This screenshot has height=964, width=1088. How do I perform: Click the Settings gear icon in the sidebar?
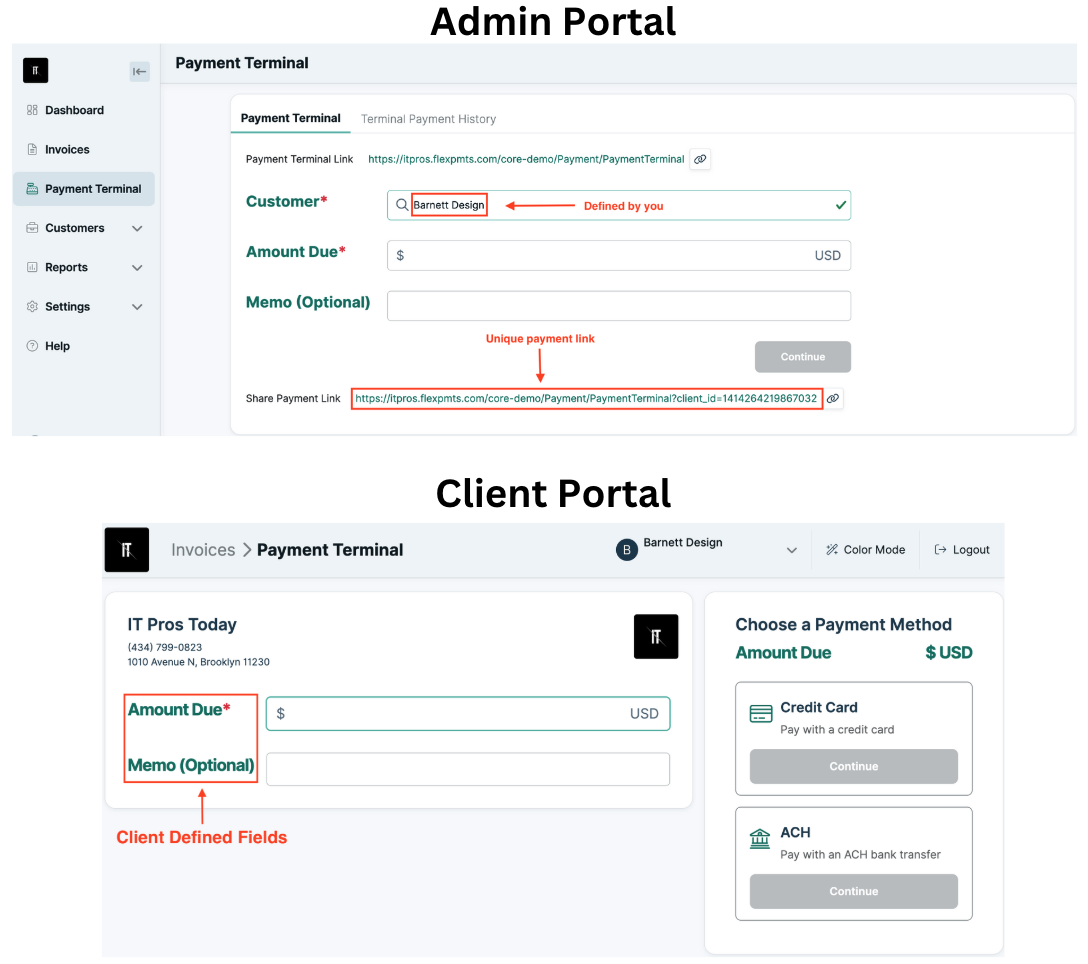30,306
